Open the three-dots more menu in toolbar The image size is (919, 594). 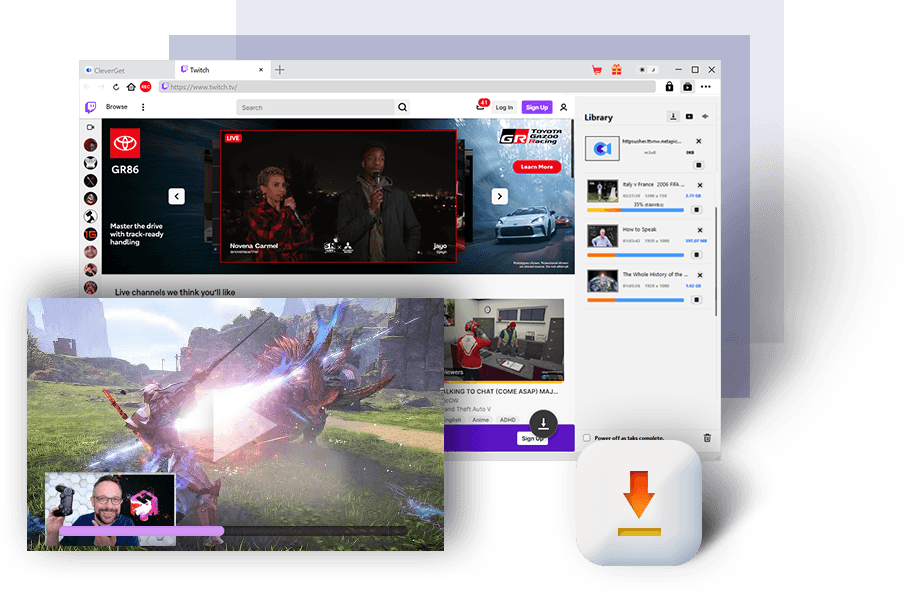[x=706, y=87]
